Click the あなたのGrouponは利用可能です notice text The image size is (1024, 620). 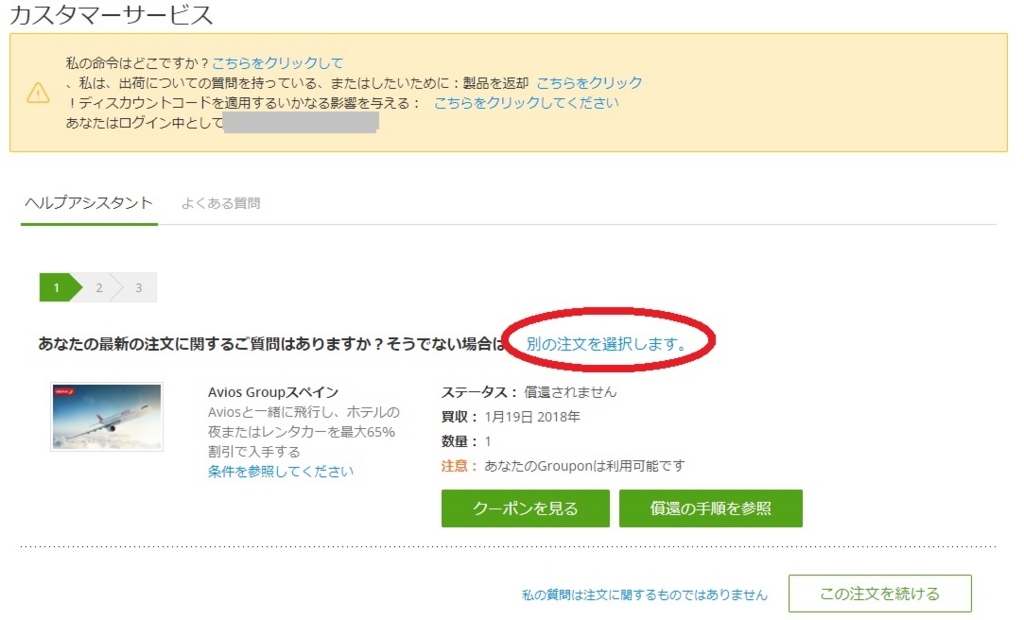point(584,466)
